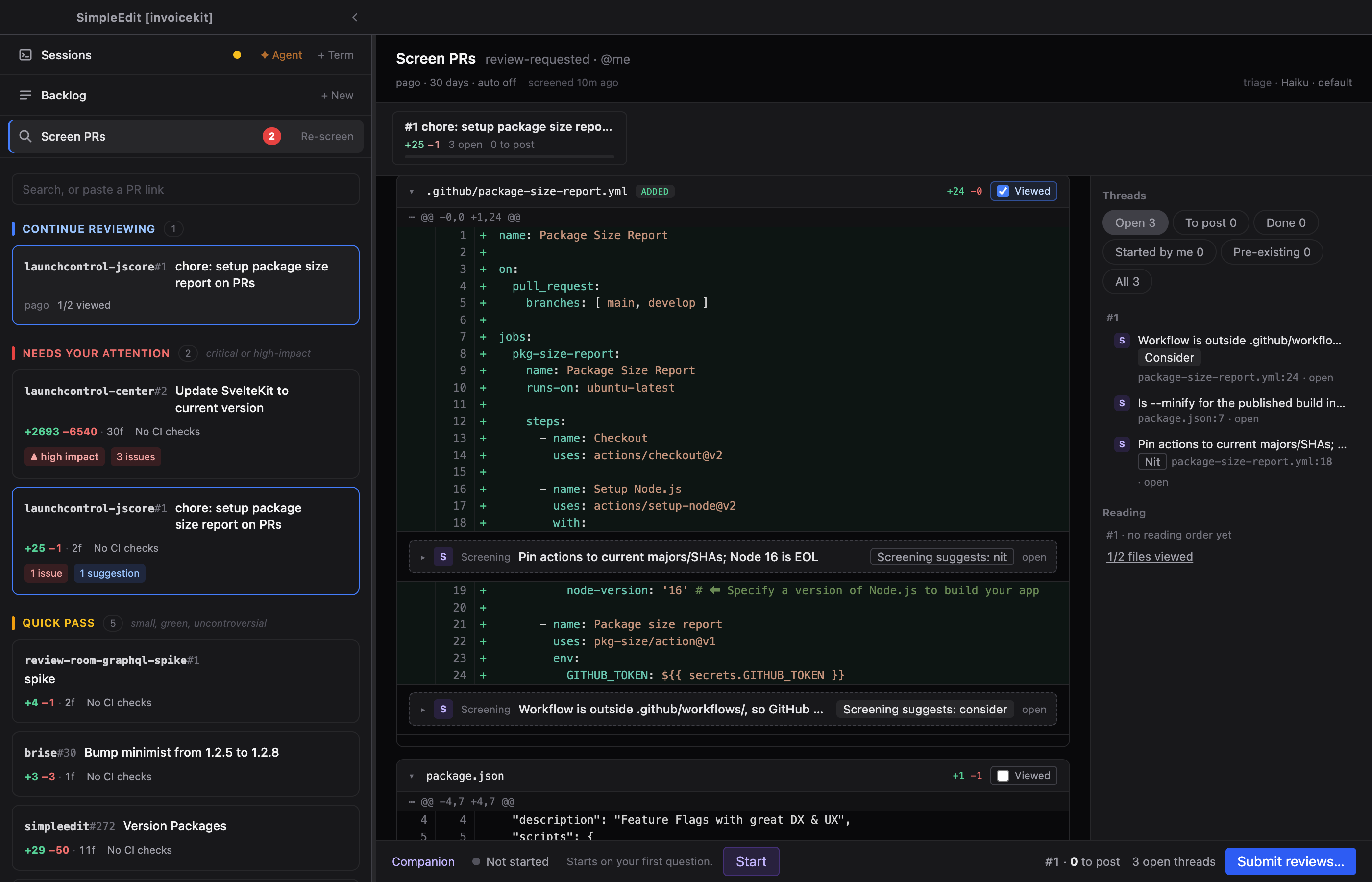Click Re-screen
Viewport: 1372px width, 882px height.
pyautogui.click(x=327, y=136)
